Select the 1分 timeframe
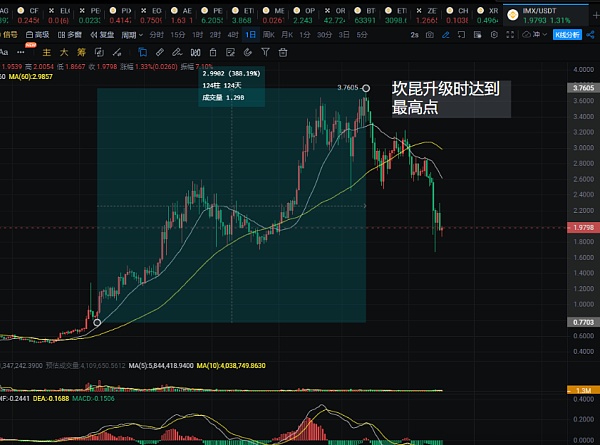The image size is (600, 445). coord(305,35)
